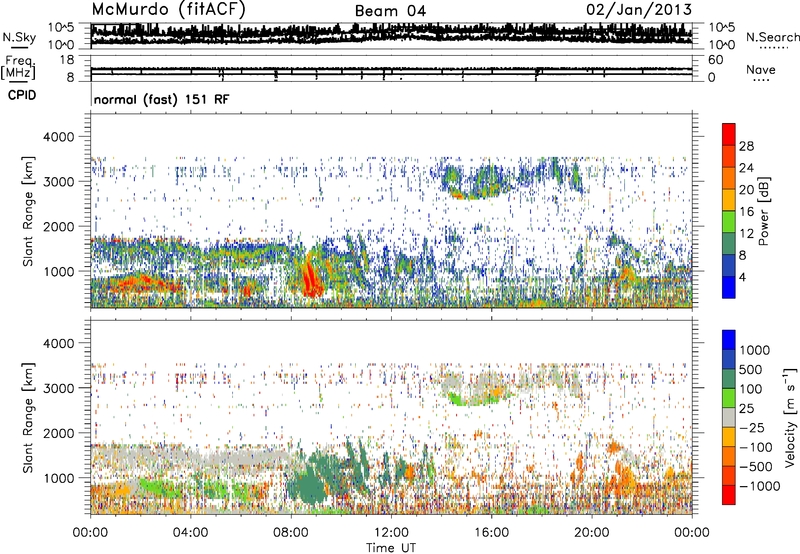Viewport: 800px width, 554px height.
Task: Click the 28 tick on power colorbar
Action: coord(746,146)
